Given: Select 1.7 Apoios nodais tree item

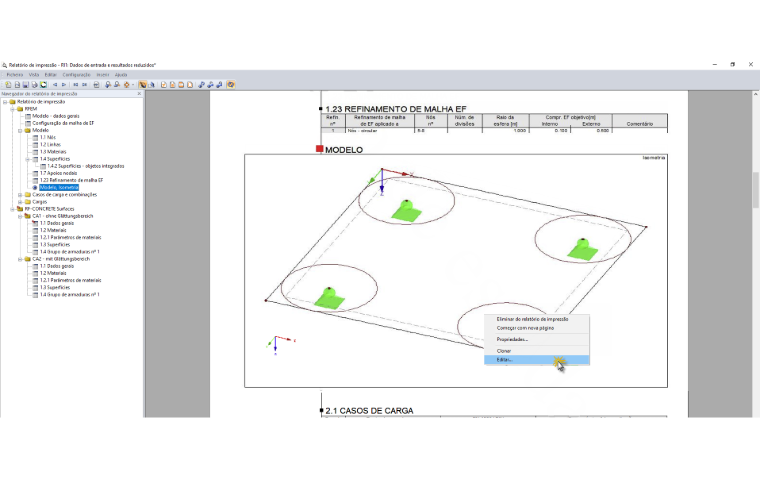Looking at the screenshot, I should click(x=59, y=173).
